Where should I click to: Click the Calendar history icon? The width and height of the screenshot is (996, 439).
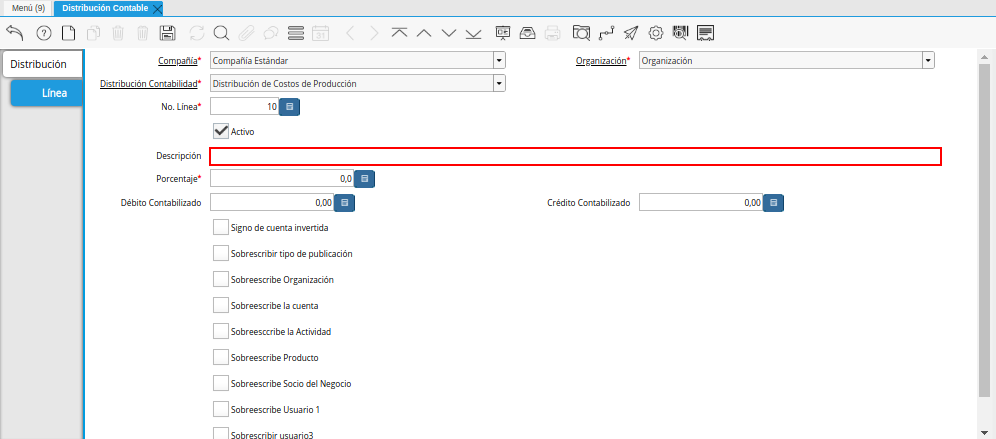pos(321,33)
